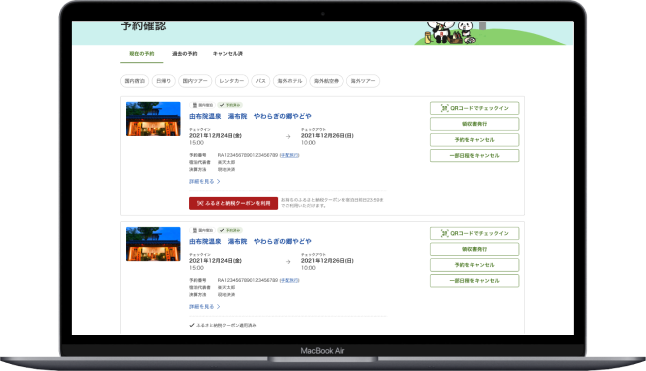Expand 詳細を見る in coupon-applied reservation card
This screenshot has width=646, height=371.
(205, 307)
